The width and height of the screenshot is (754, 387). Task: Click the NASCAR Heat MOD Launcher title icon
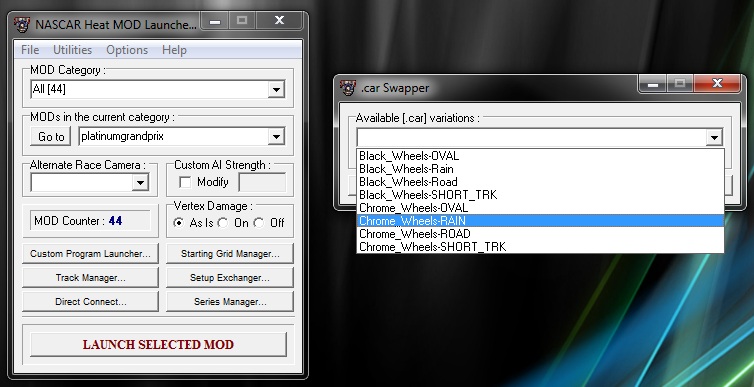[22, 25]
